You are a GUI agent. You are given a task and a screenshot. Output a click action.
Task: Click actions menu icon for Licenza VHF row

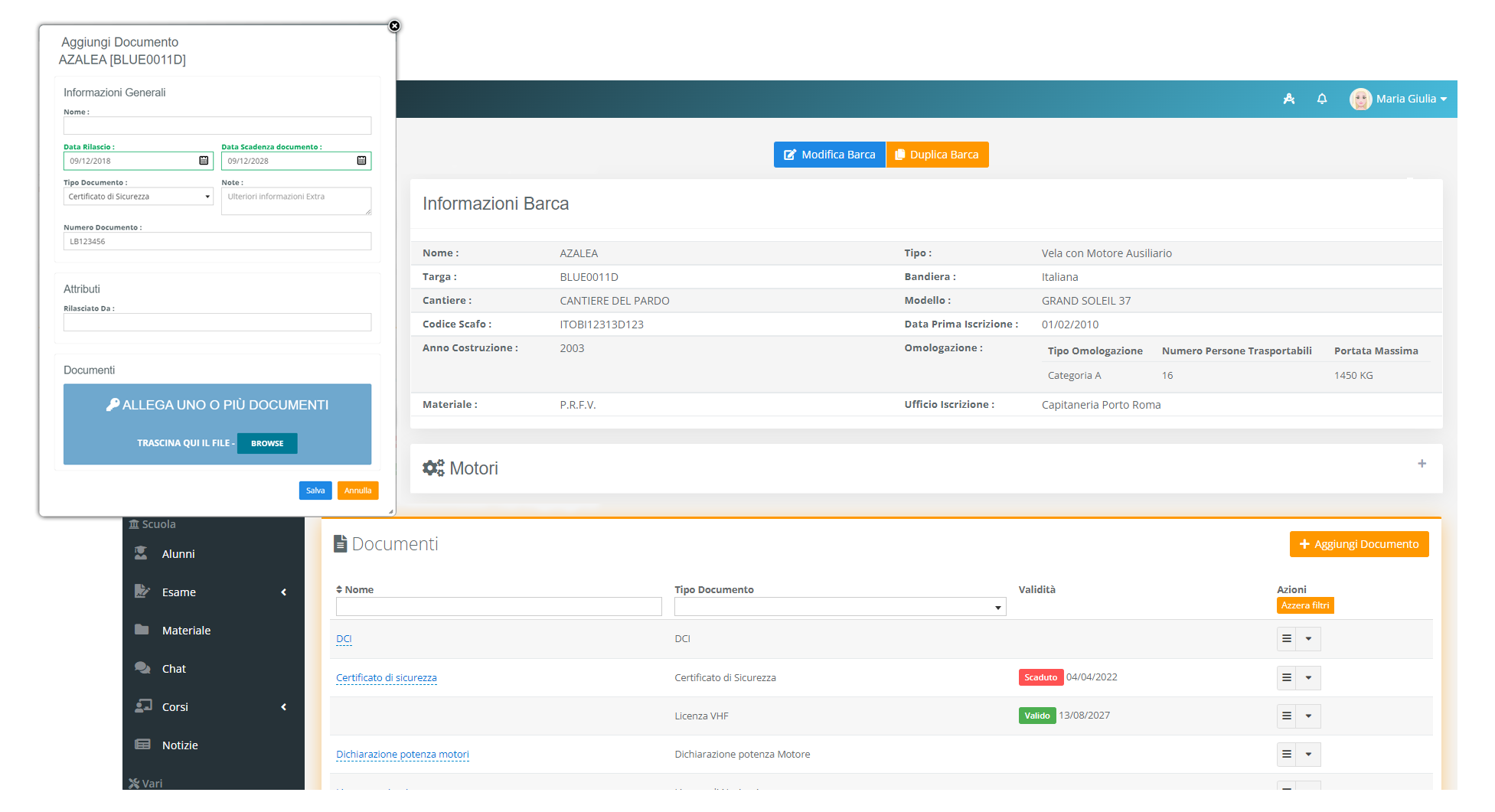tap(1287, 716)
